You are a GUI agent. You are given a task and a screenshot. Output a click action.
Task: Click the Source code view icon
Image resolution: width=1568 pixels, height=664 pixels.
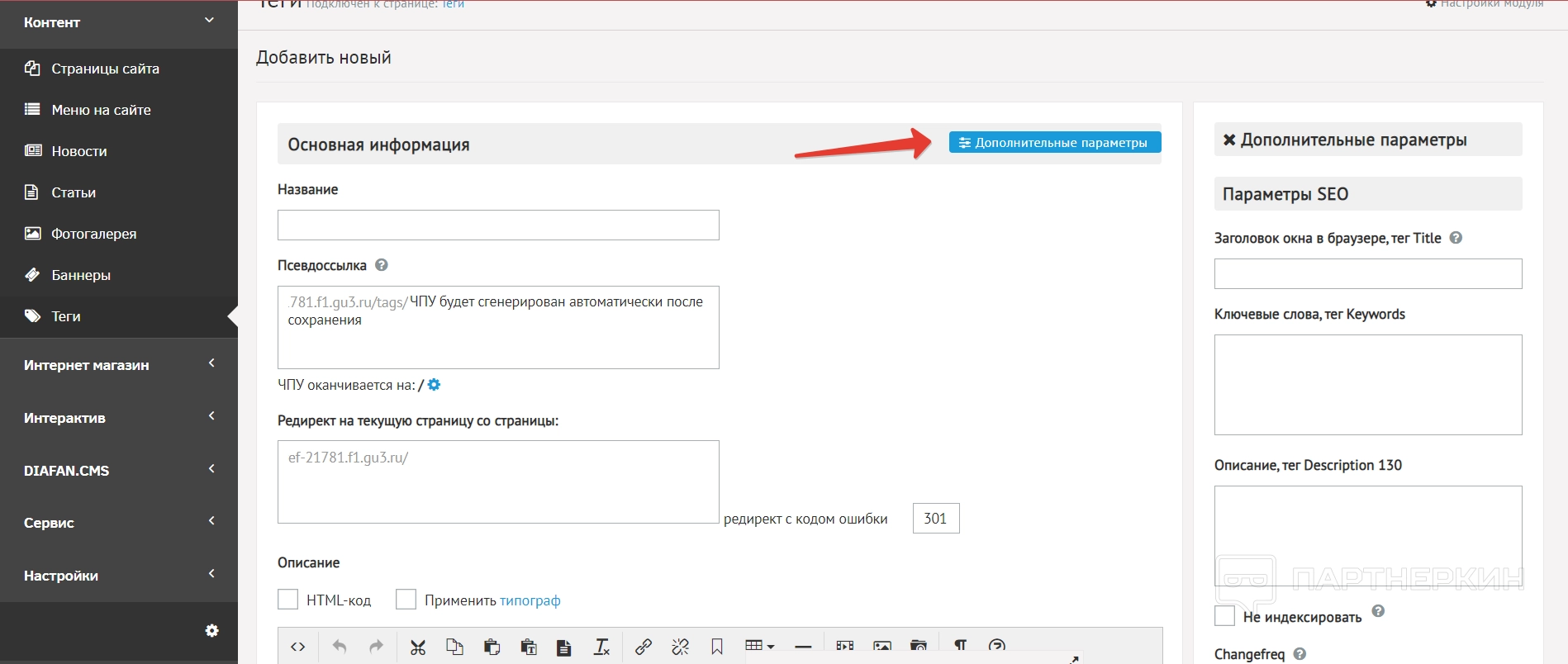pyautogui.click(x=298, y=647)
